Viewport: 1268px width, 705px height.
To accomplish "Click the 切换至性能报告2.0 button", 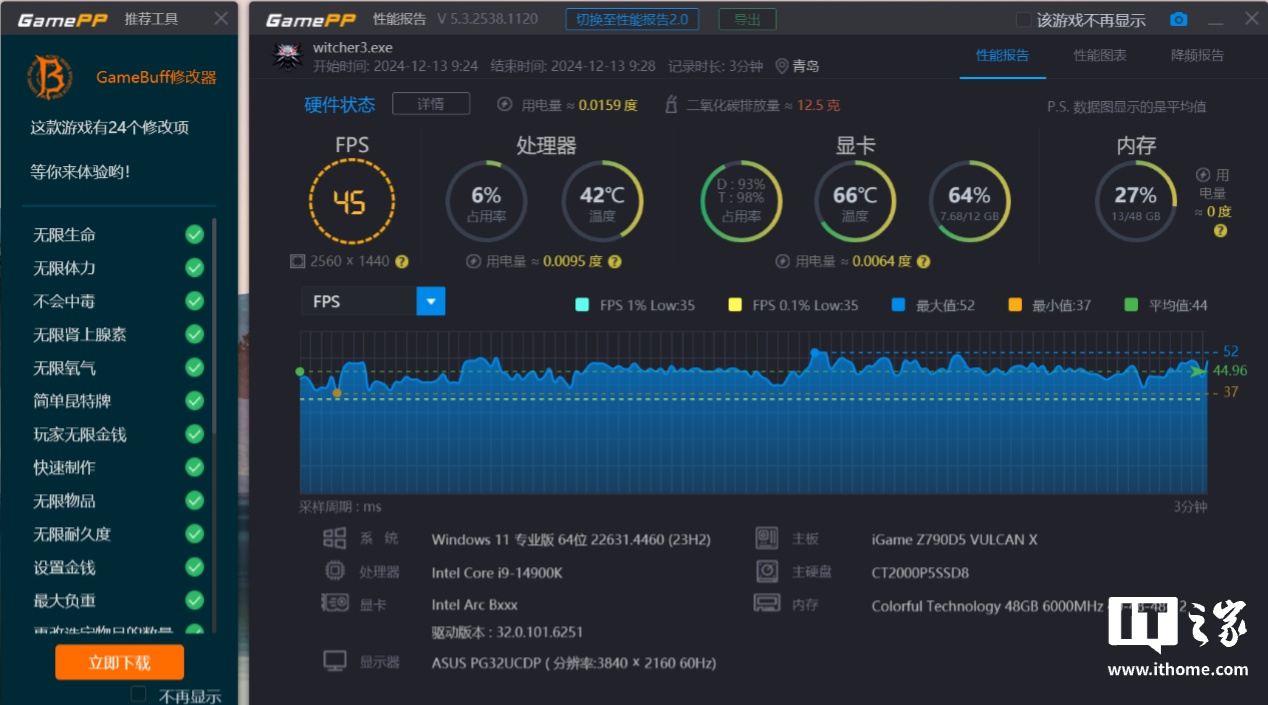I will 631,20.
